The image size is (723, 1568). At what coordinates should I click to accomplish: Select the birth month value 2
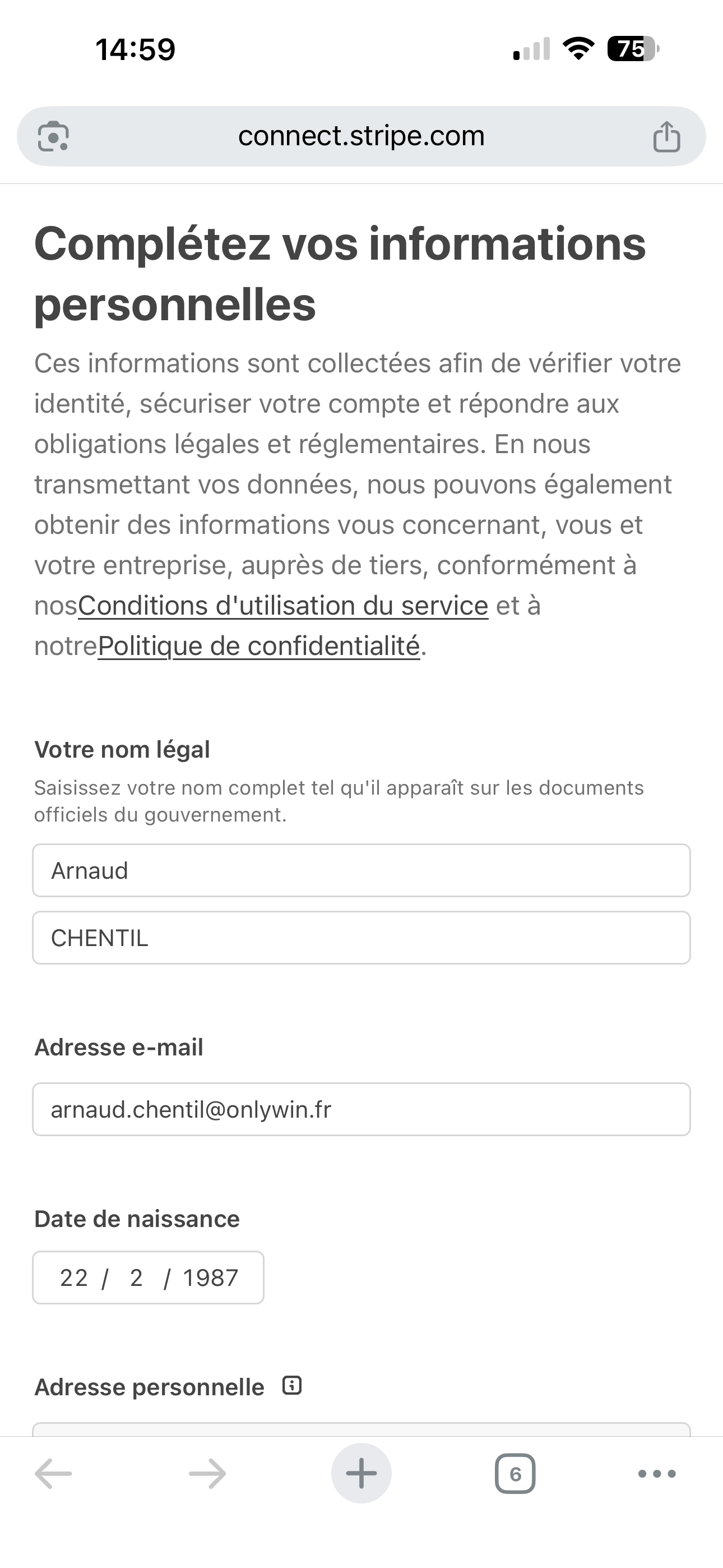136,1278
